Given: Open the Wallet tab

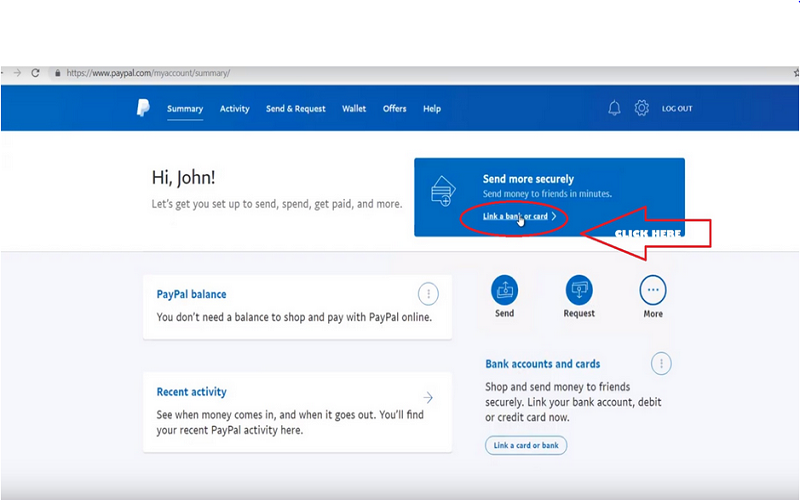Looking at the screenshot, I should [x=354, y=109].
